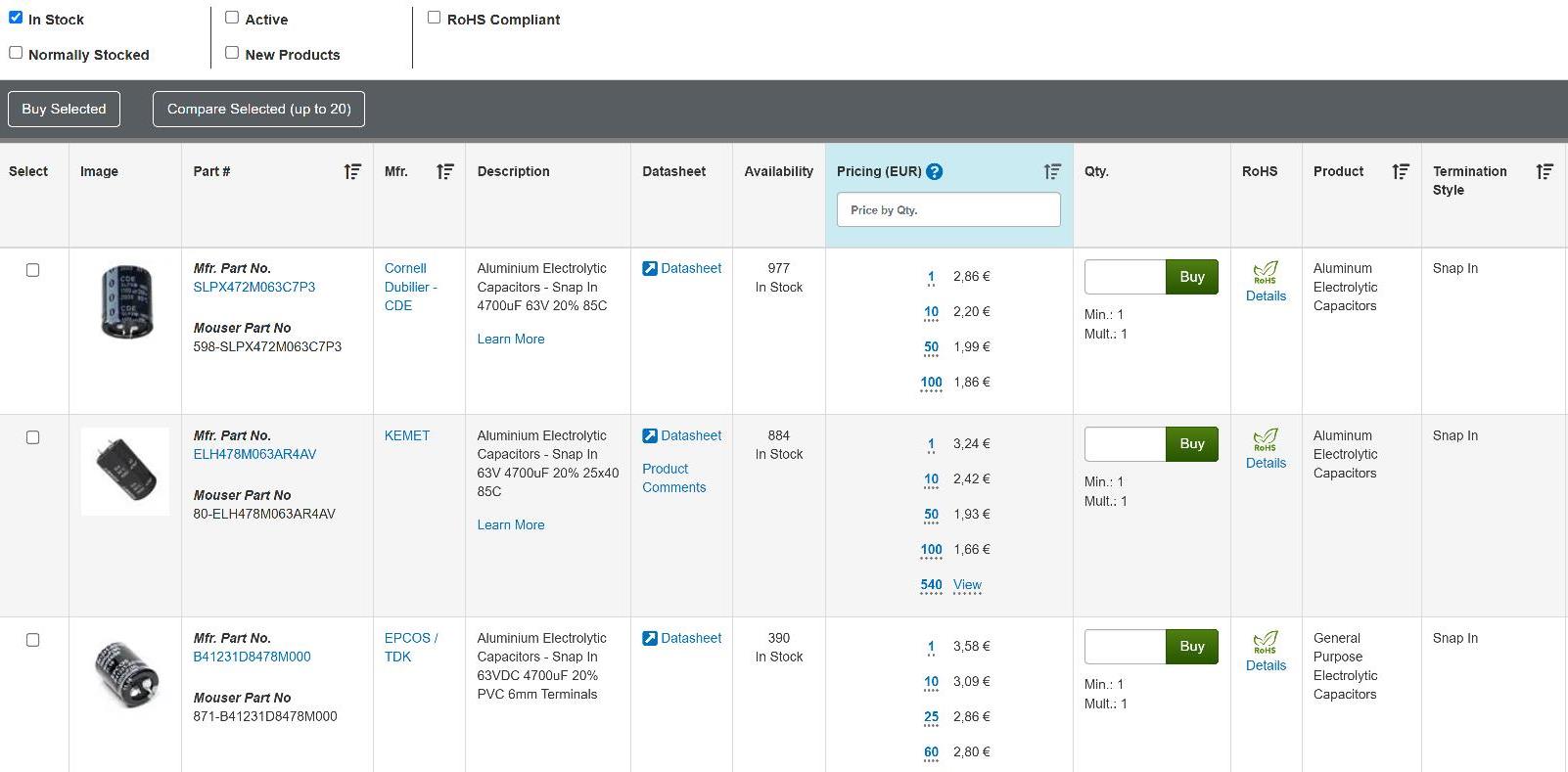Click Mouser part 598-SLPX472M063C7P3 text
Image resolution: width=1568 pixels, height=772 pixels.
[x=267, y=346]
